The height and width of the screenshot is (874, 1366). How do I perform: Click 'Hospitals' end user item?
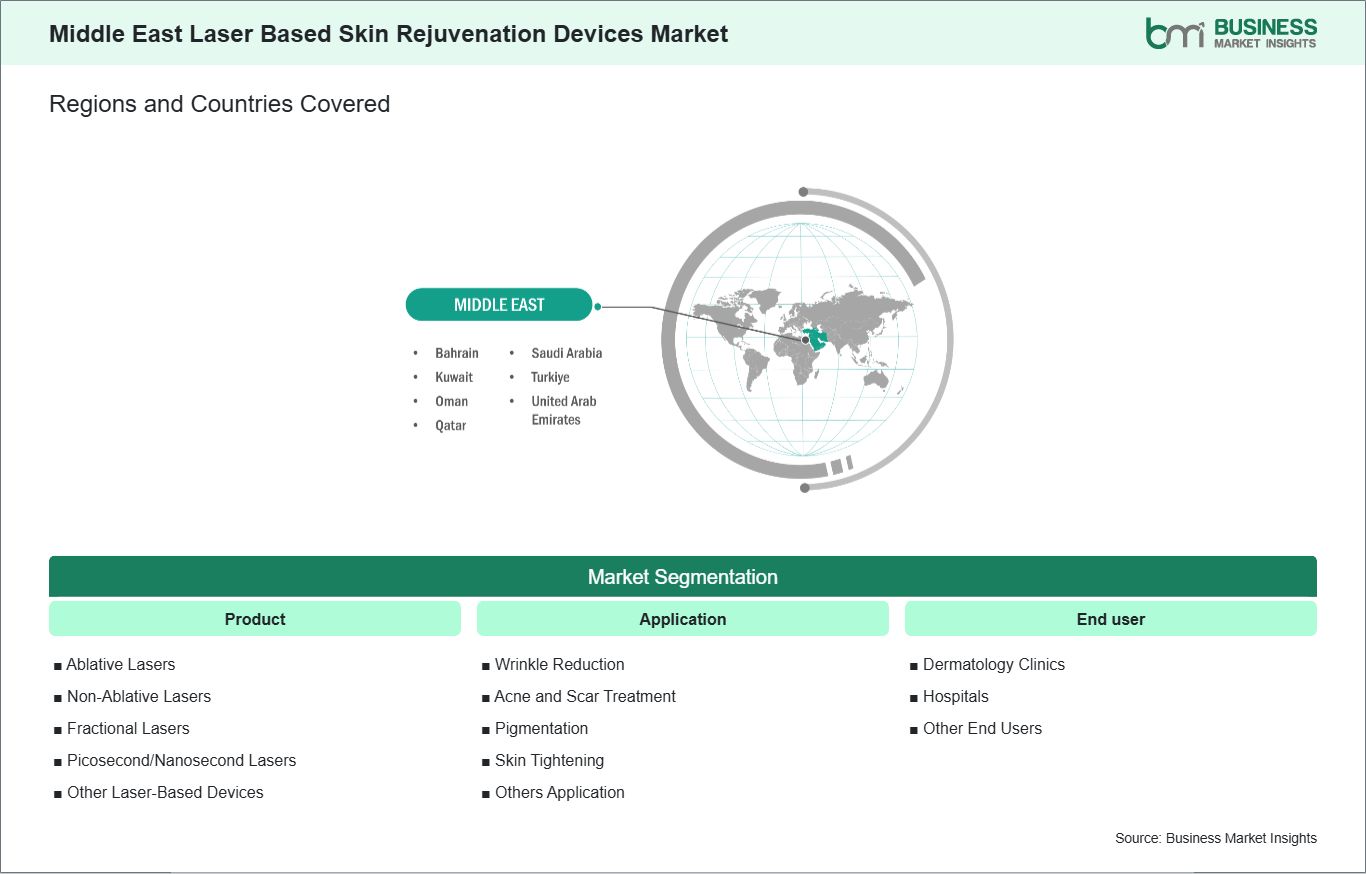[956, 696]
